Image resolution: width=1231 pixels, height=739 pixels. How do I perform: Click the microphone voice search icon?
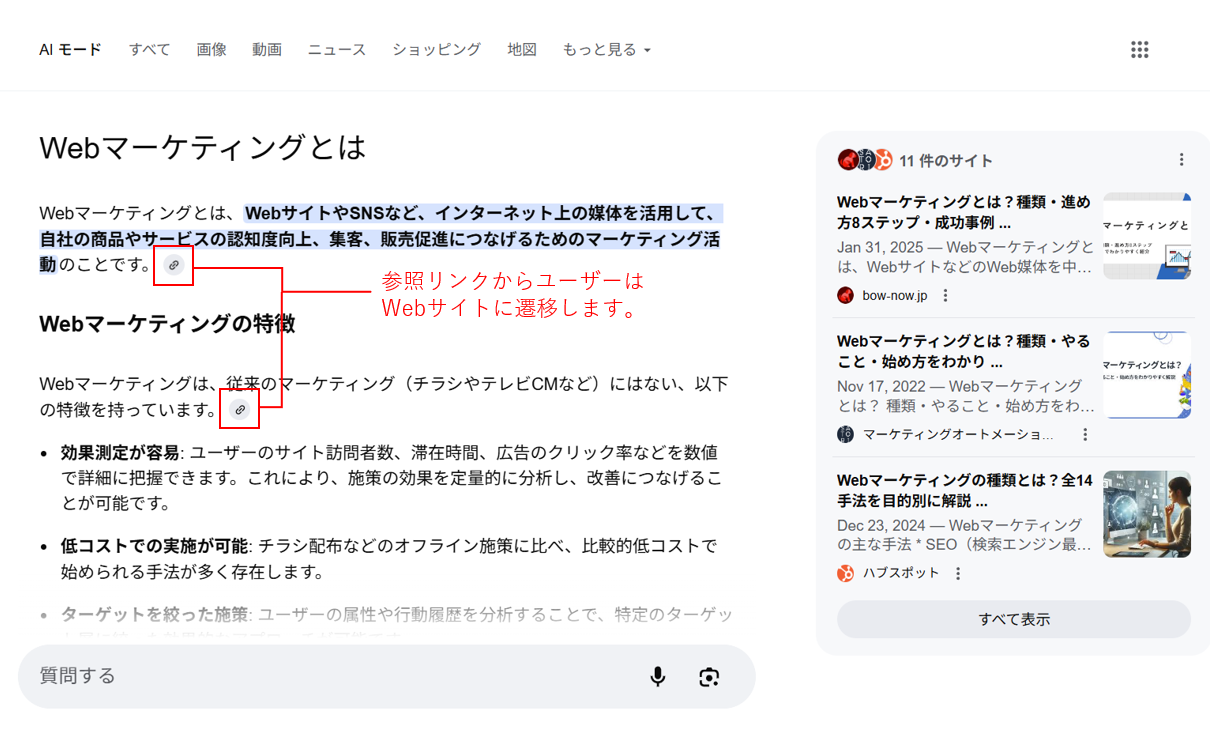click(x=657, y=677)
